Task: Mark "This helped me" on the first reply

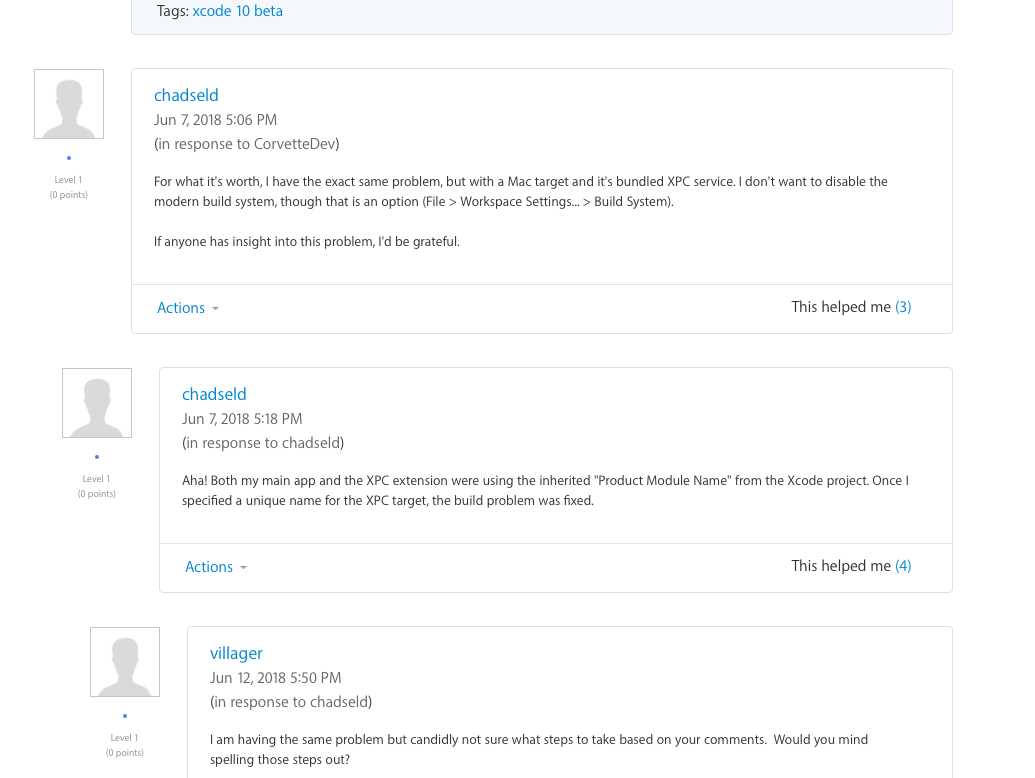Action: coord(841,307)
